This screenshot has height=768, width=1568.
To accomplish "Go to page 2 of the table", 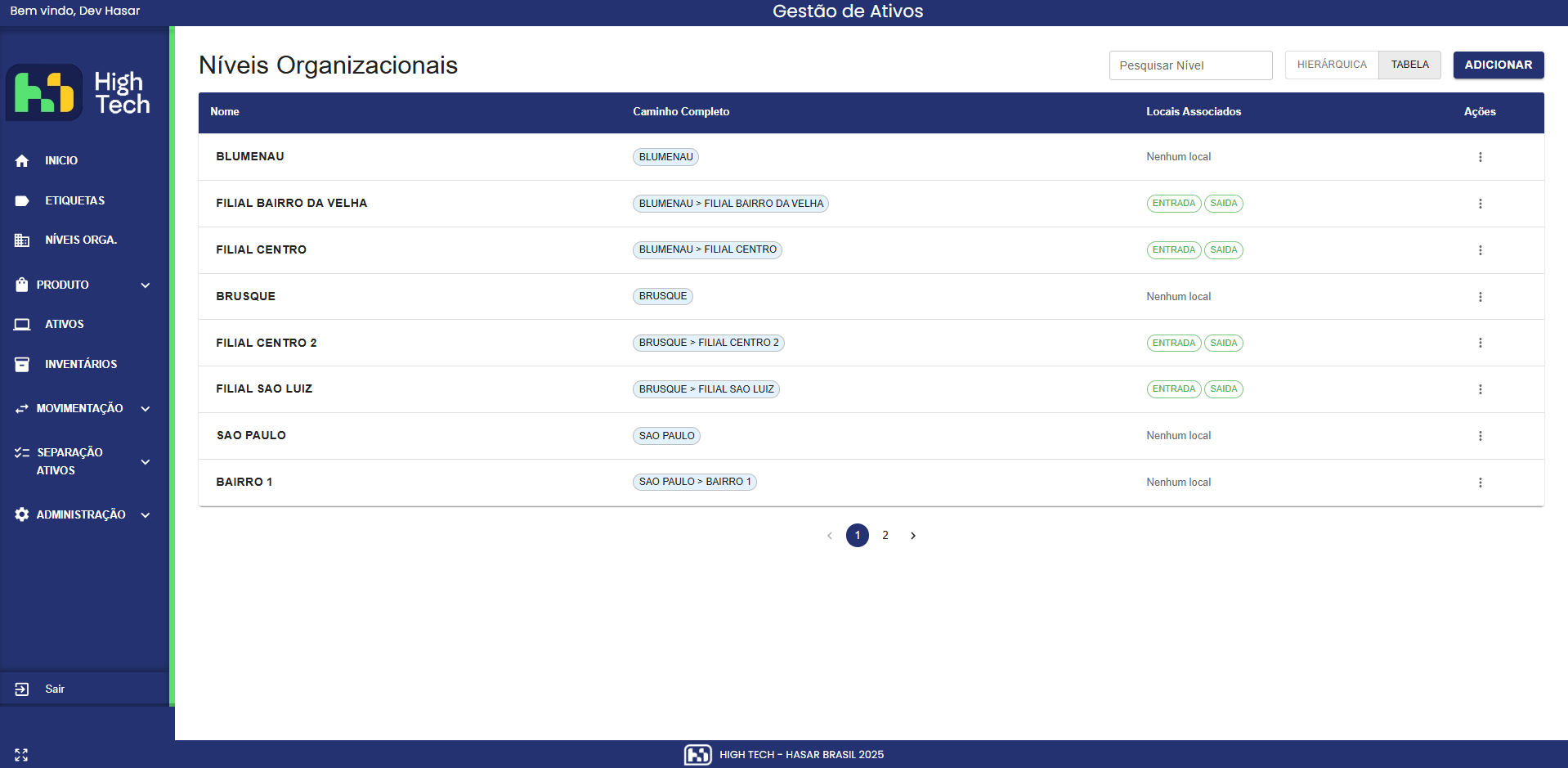I will click(885, 536).
